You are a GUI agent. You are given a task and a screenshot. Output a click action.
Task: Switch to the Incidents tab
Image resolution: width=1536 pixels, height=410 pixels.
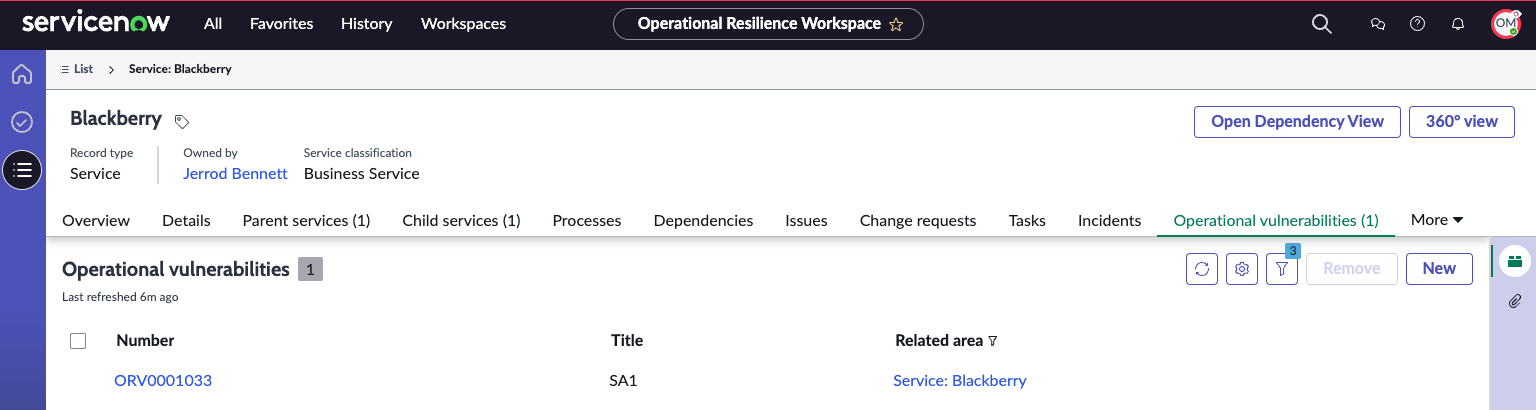(1109, 221)
